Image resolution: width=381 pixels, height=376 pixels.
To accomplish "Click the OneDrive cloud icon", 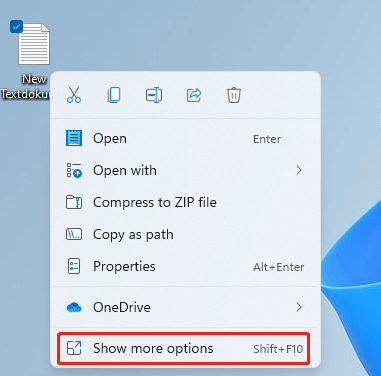I will 74,307.
